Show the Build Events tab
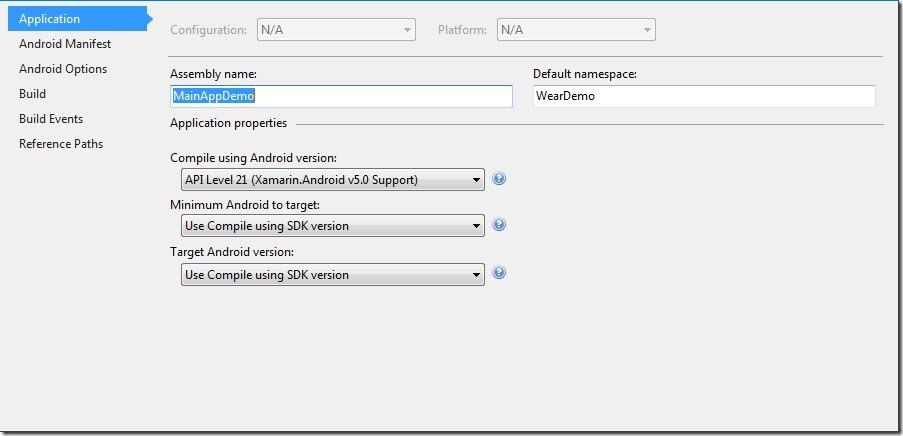 51,119
